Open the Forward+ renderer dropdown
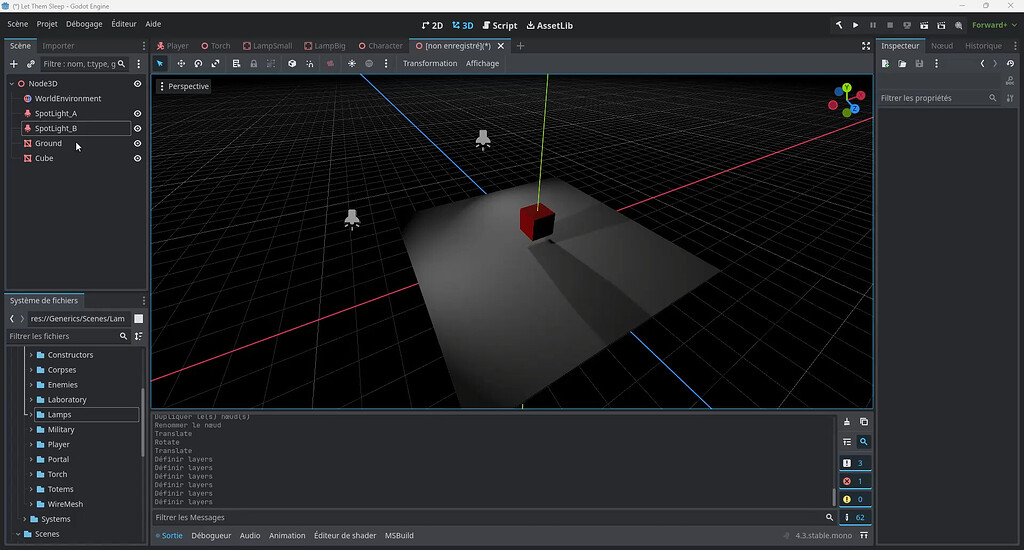The height and width of the screenshot is (550, 1024). coord(994,25)
